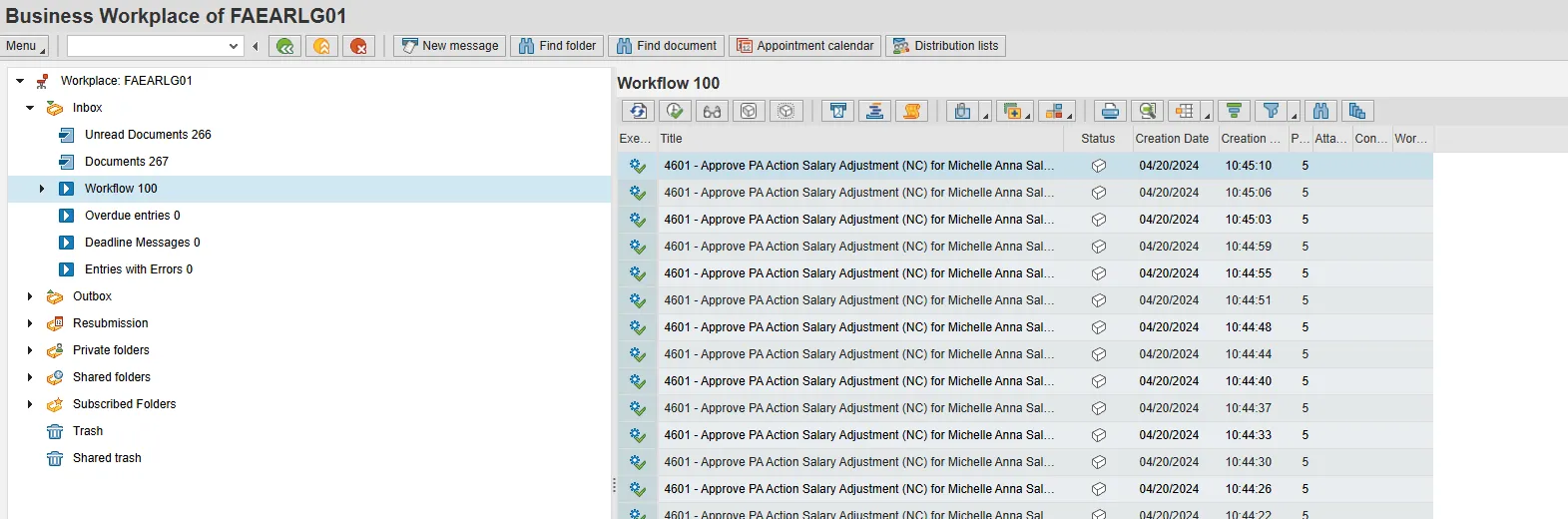Open the transaction command dropdown
The height and width of the screenshot is (519, 1568).
(x=234, y=46)
